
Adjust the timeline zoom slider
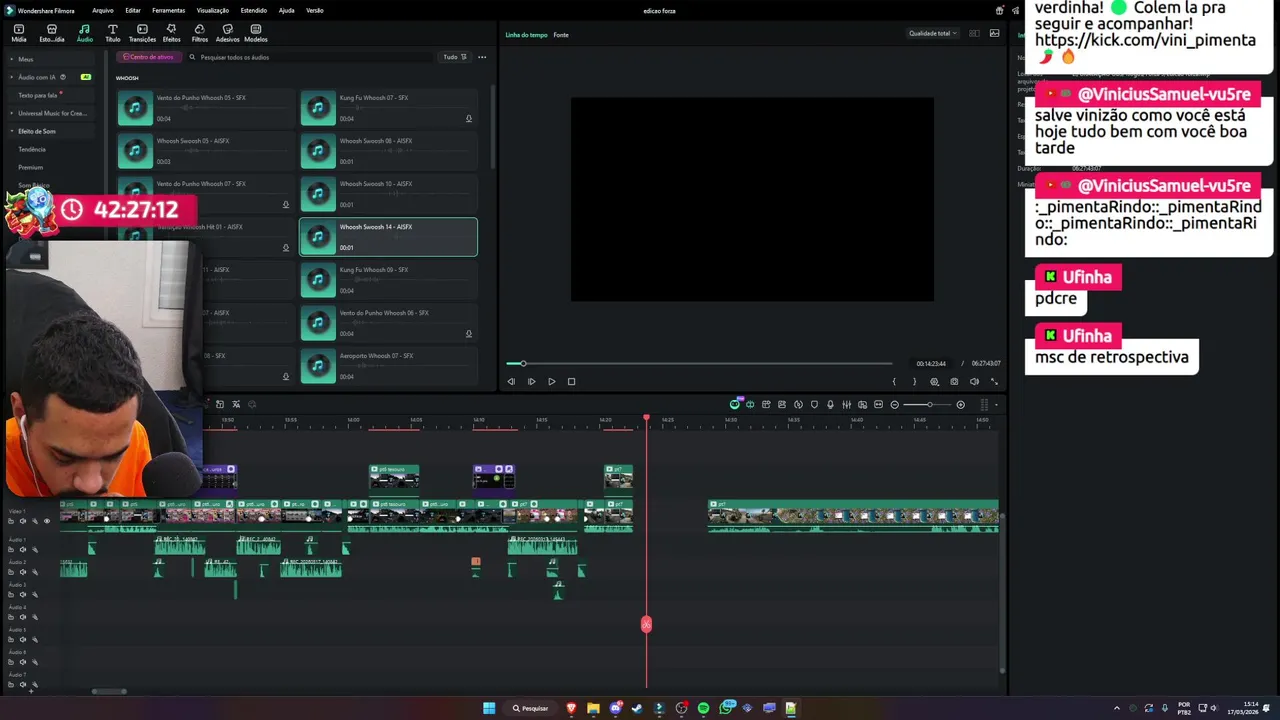point(930,404)
